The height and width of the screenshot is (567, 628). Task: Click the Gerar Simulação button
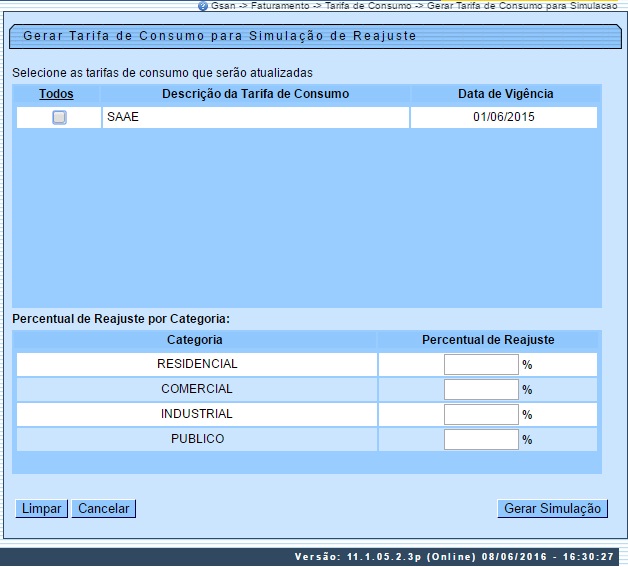click(552, 509)
